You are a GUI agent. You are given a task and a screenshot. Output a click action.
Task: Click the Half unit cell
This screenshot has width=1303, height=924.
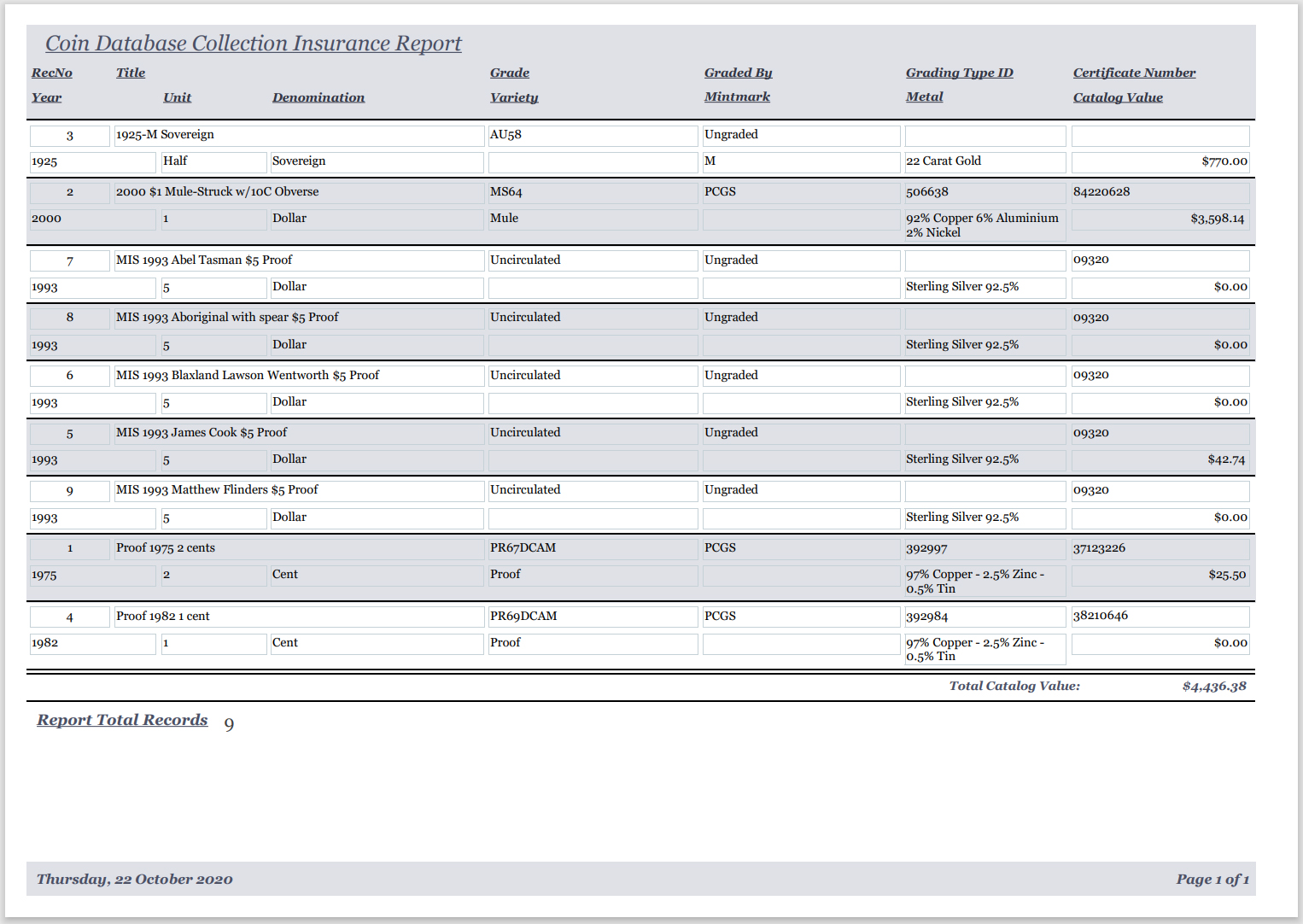pos(213,161)
